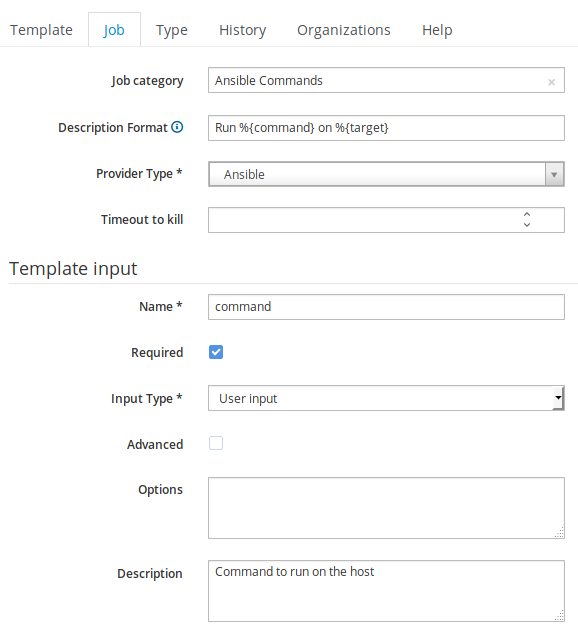The image size is (578, 630).
Task: Open the History tab
Action: 243,30
